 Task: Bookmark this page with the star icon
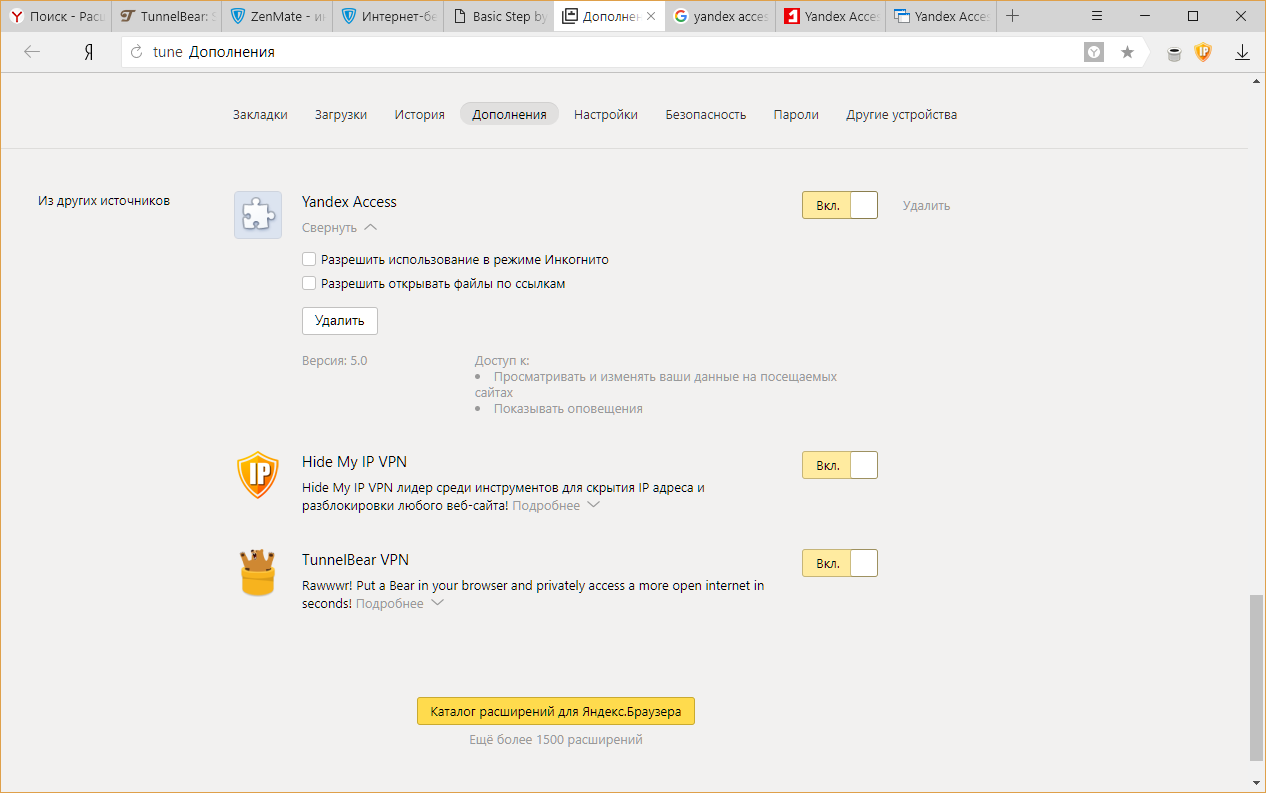[x=1127, y=52]
